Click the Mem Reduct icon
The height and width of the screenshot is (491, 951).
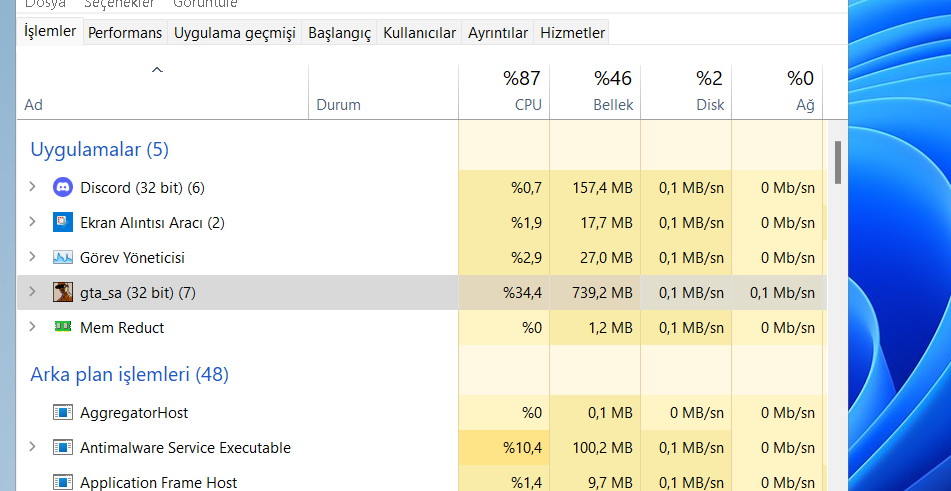point(63,327)
